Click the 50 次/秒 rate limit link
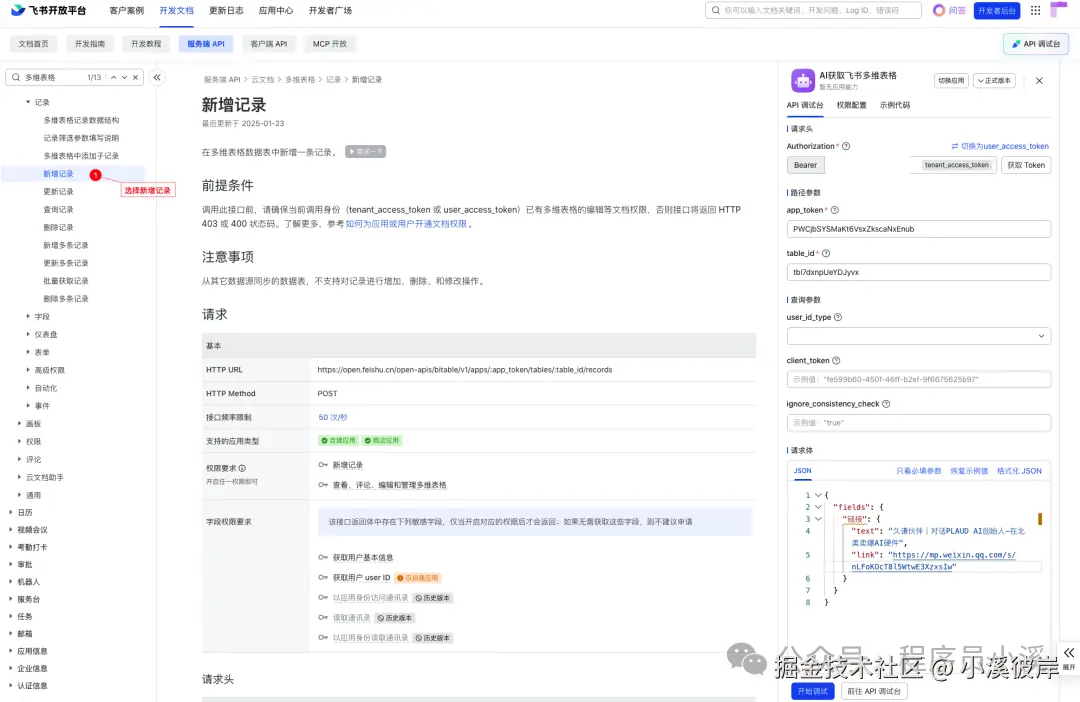This screenshot has height=702, width=1080. click(333, 417)
